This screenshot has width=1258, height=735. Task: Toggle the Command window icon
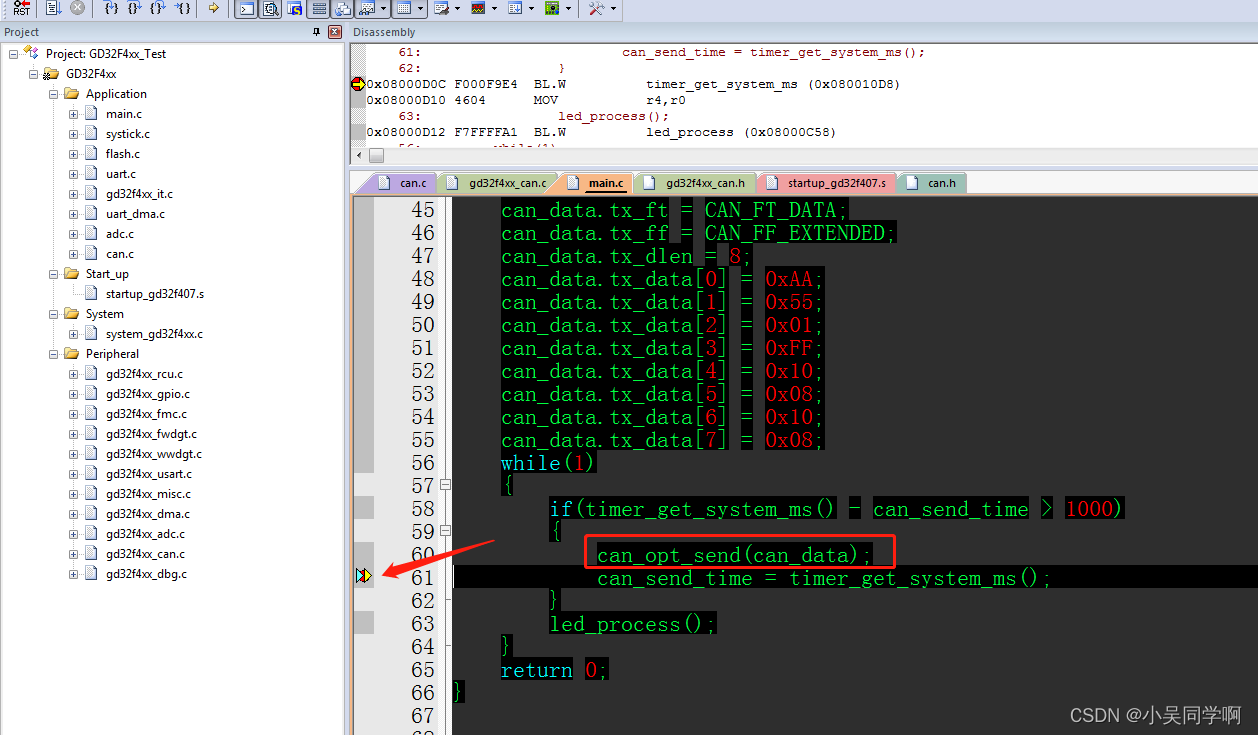coord(246,9)
